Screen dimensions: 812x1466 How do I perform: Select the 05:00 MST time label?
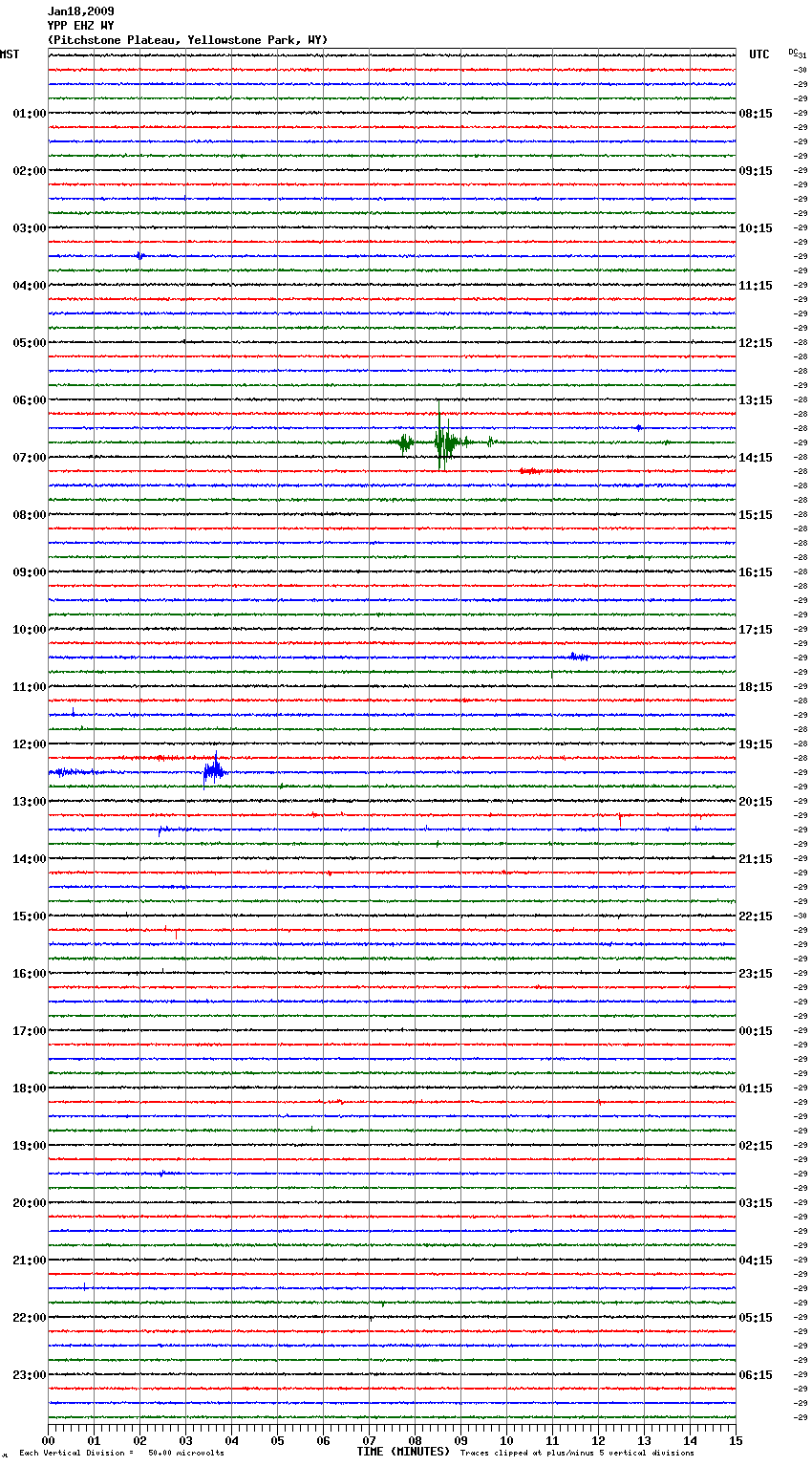(x=30, y=343)
